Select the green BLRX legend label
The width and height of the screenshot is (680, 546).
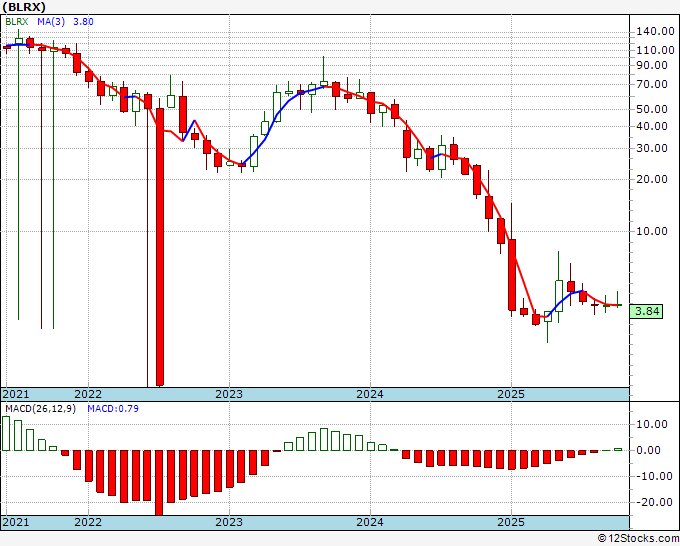coord(16,22)
